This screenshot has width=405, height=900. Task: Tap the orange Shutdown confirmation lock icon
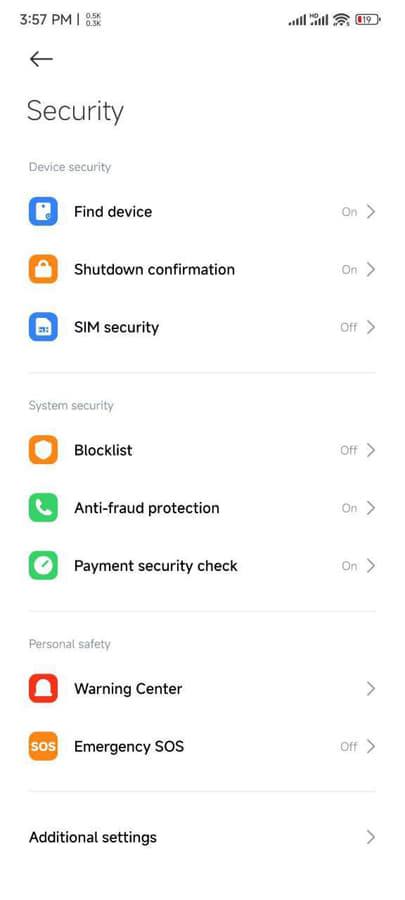coord(43,269)
